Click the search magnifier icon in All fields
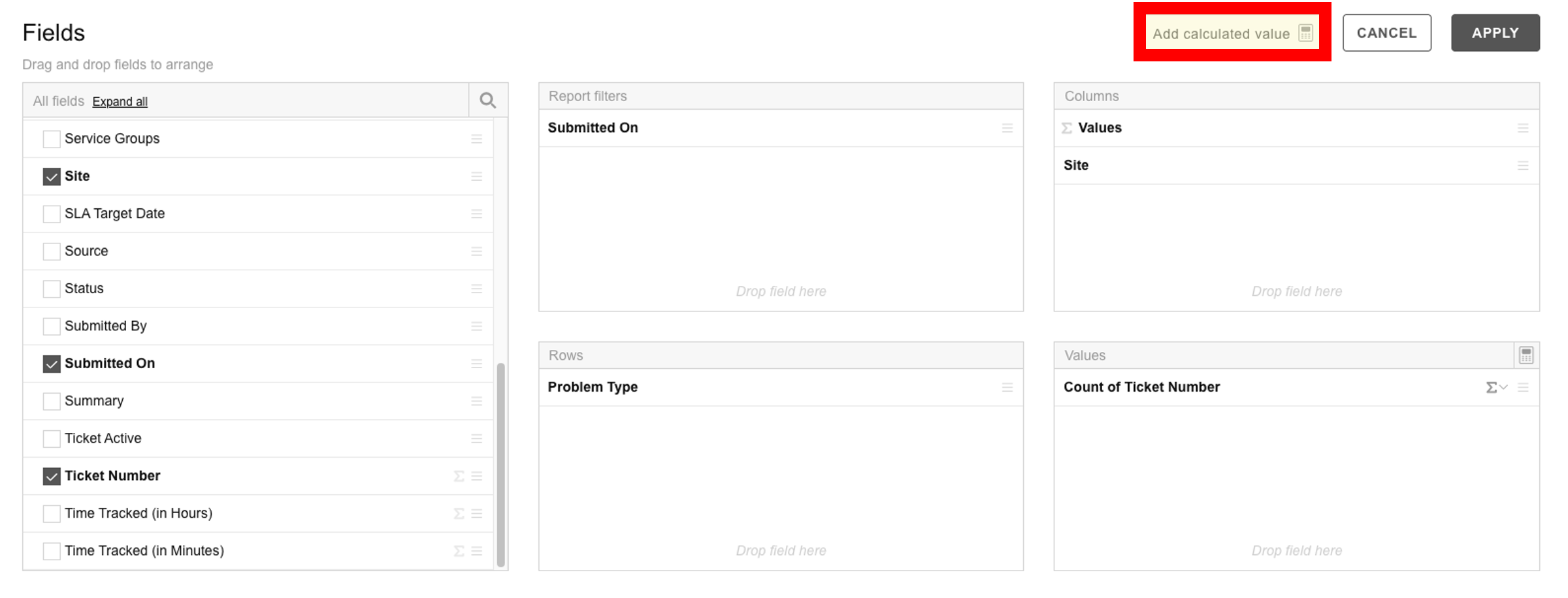This screenshot has height=598, width=1568. (x=487, y=101)
